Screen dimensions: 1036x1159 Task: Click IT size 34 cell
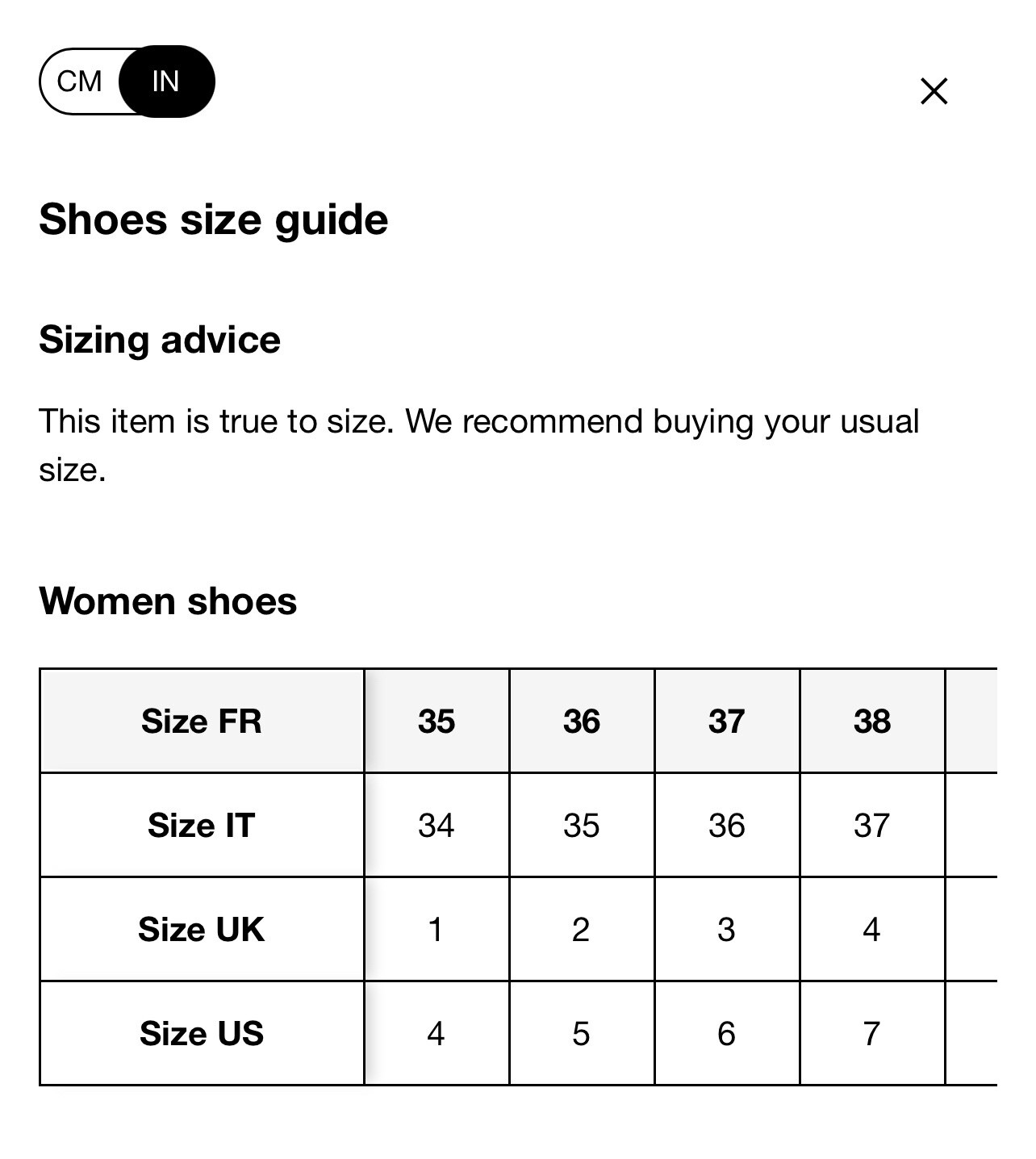point(437,825)
